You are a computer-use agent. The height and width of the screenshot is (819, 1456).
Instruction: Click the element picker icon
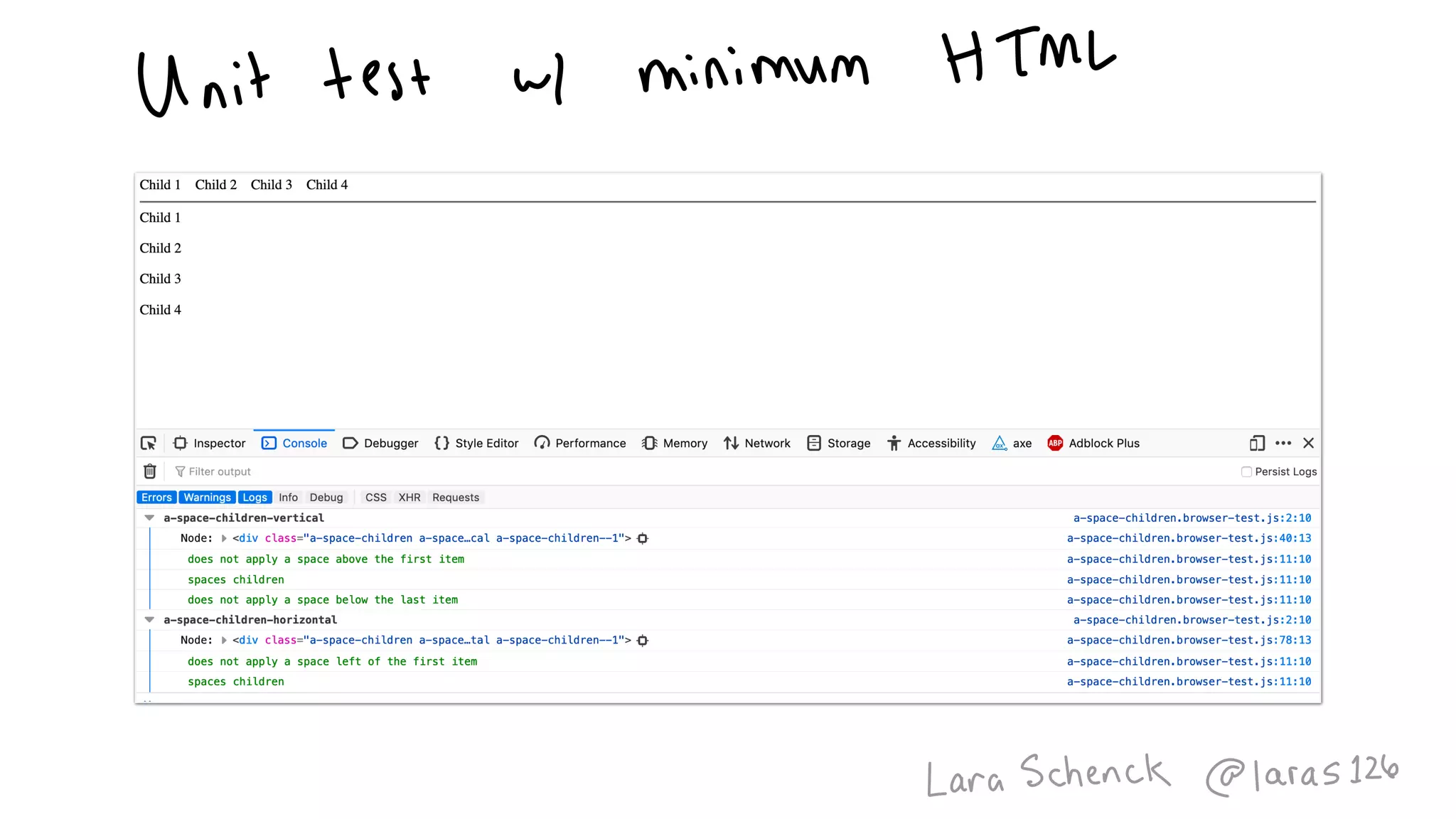pyautogui.click(x=148, y=443)
